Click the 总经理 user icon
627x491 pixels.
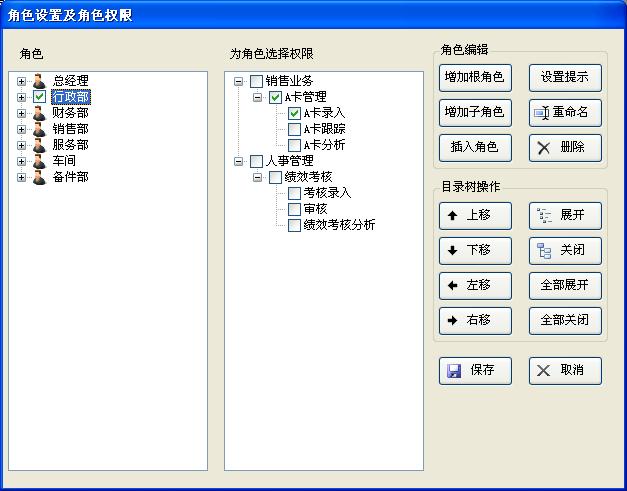coord(39,81)
